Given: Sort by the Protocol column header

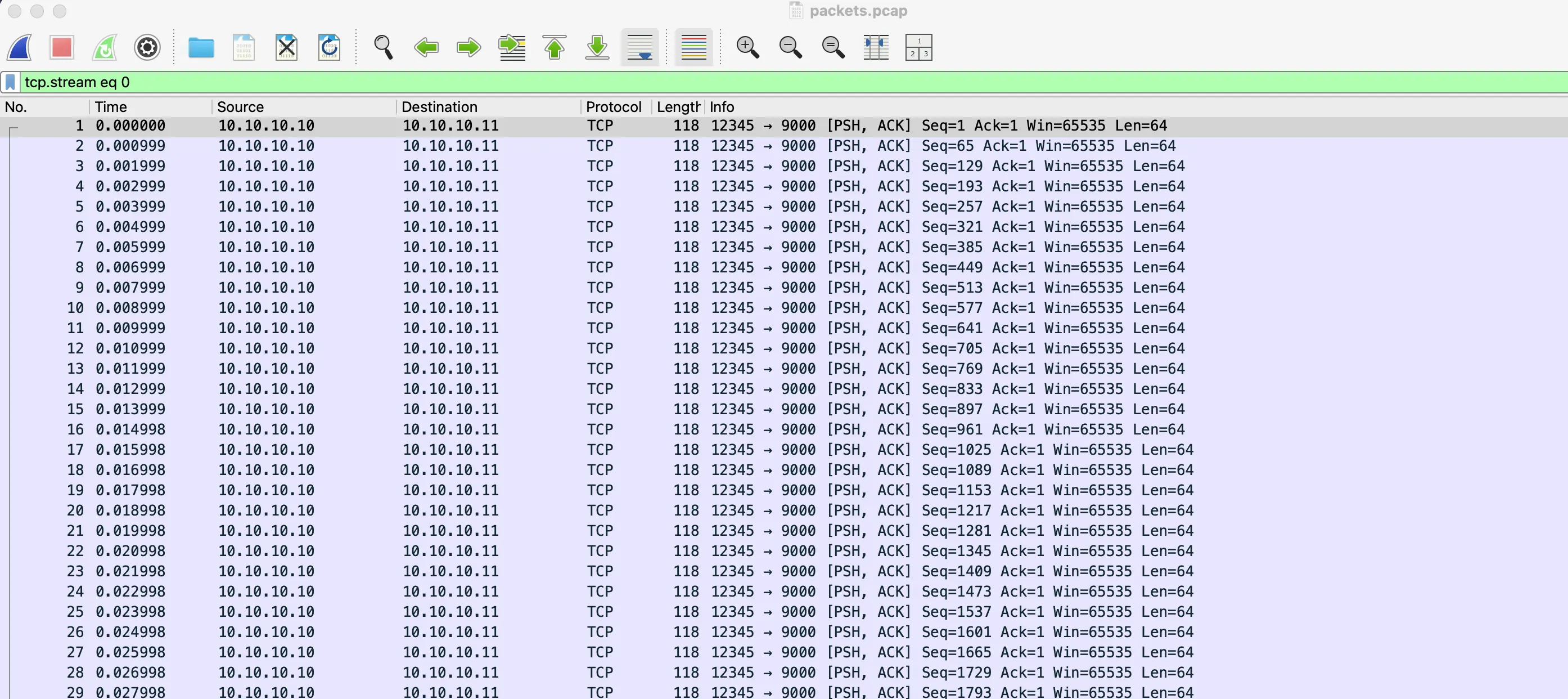Looking at the screenshot, I should pos(616,107).
